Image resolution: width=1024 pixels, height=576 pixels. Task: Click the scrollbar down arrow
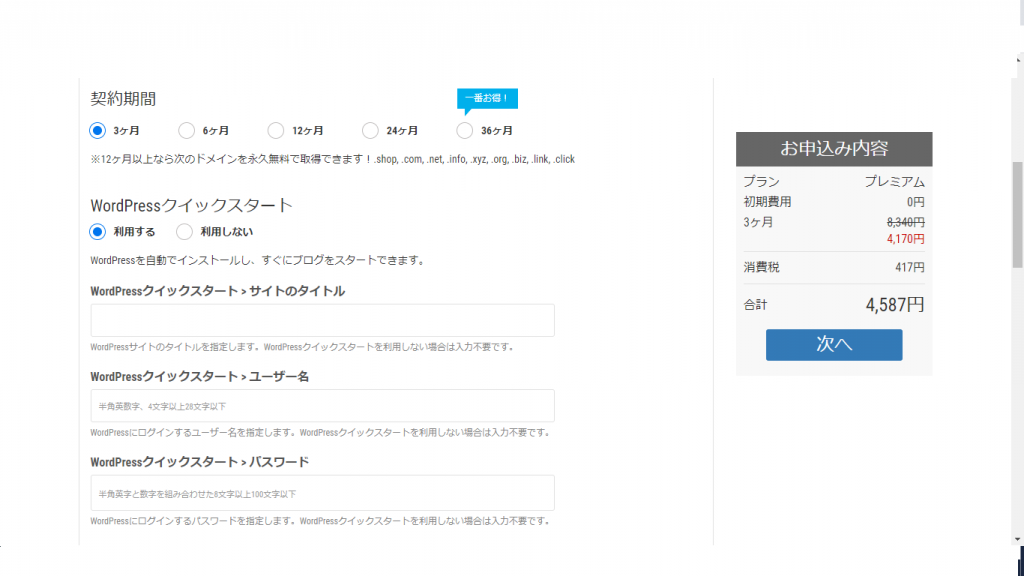point(1017,539)
